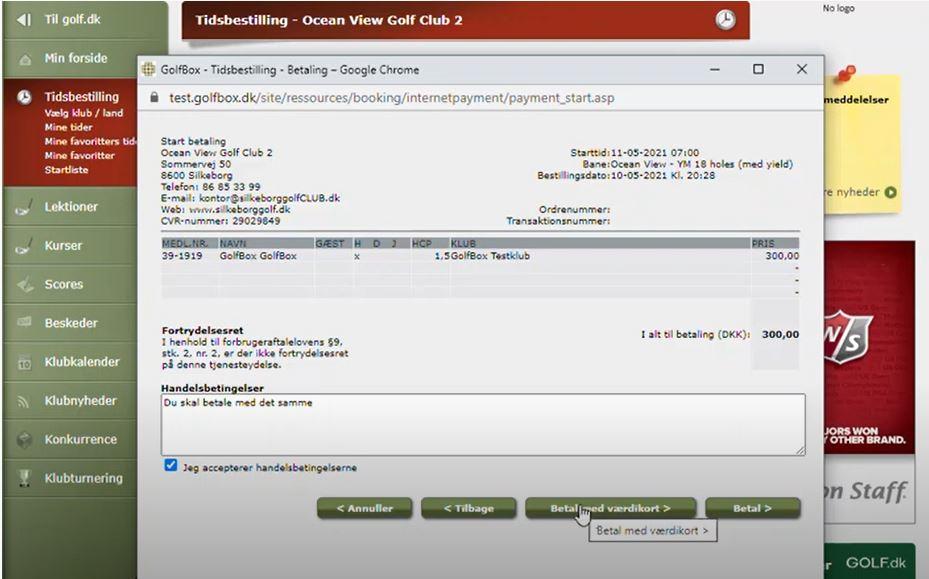
Task: Open Scores in the sidebar menu
Action: [x=64, y=284]
